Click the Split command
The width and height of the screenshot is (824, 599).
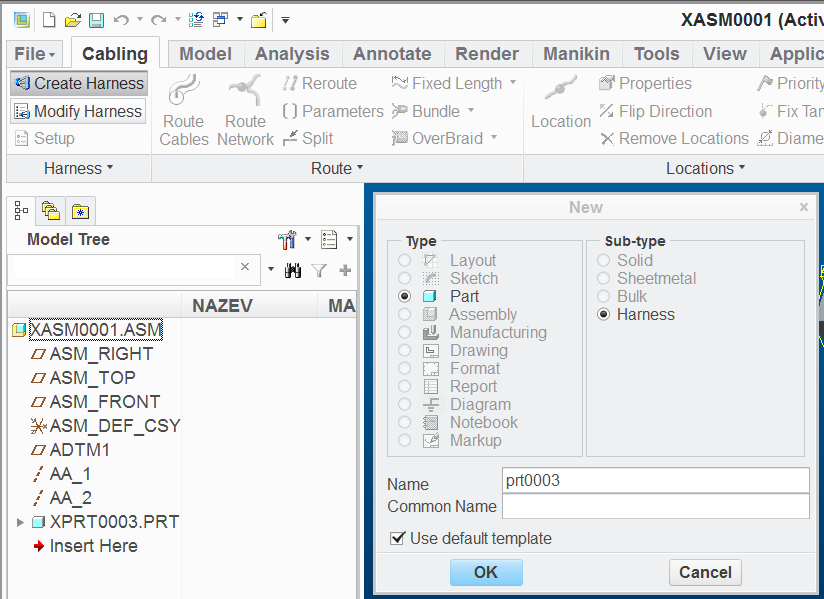coord(308,138)
